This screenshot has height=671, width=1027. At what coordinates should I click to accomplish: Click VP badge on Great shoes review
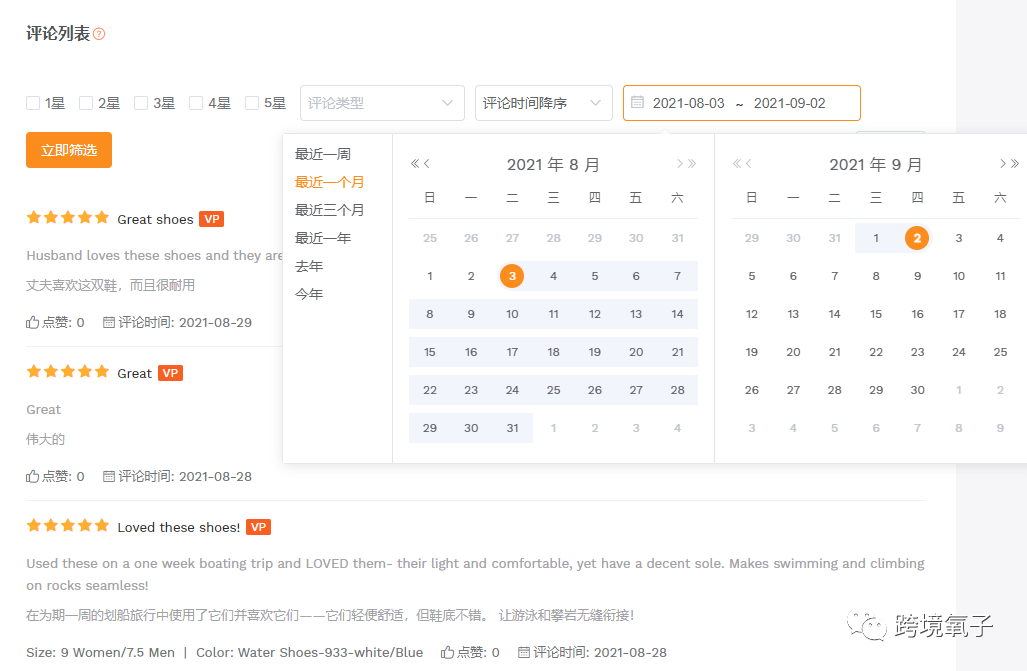click(212, 219)
